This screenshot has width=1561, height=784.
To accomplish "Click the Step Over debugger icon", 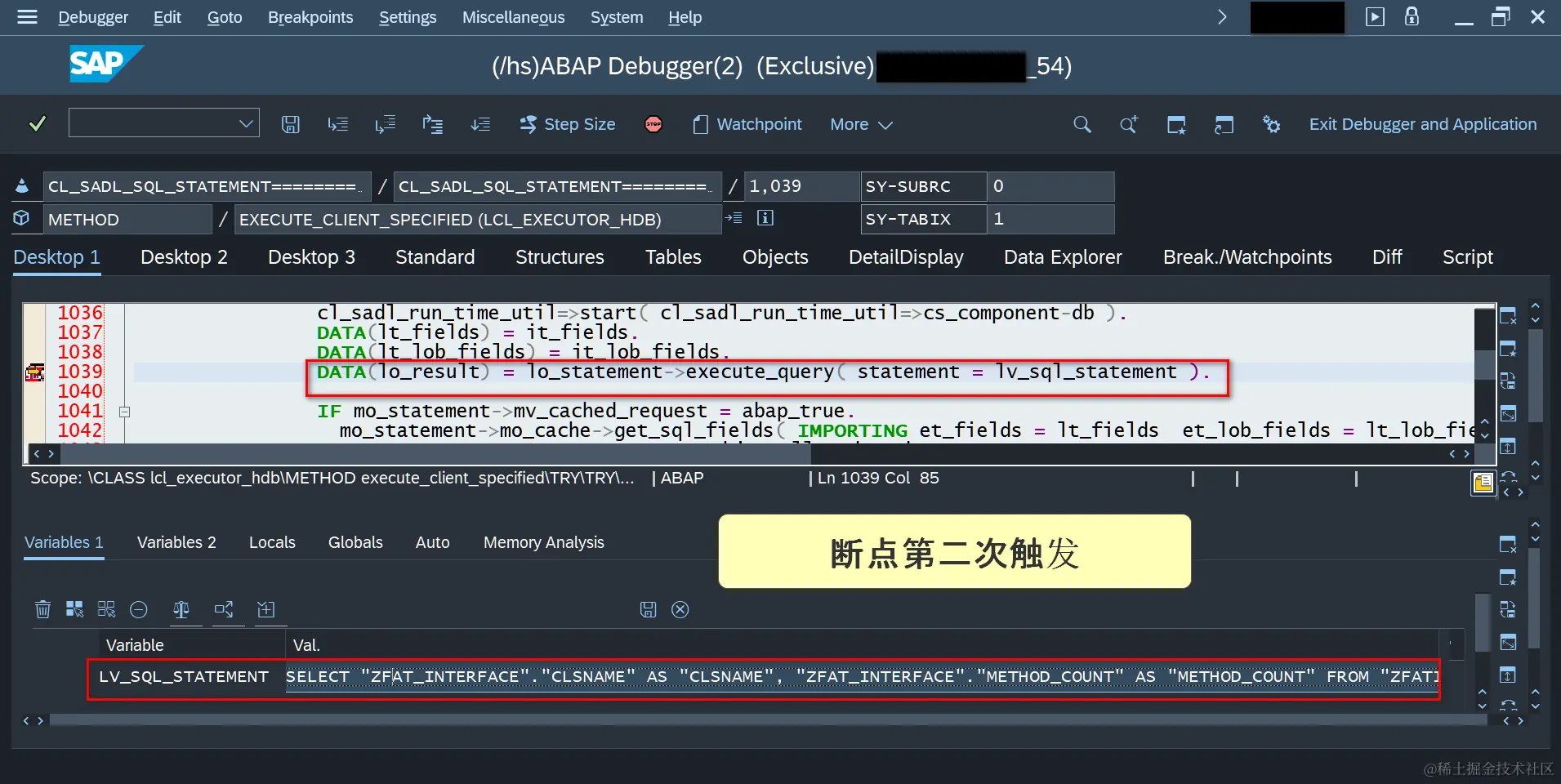I will click(x=385, y=124).
